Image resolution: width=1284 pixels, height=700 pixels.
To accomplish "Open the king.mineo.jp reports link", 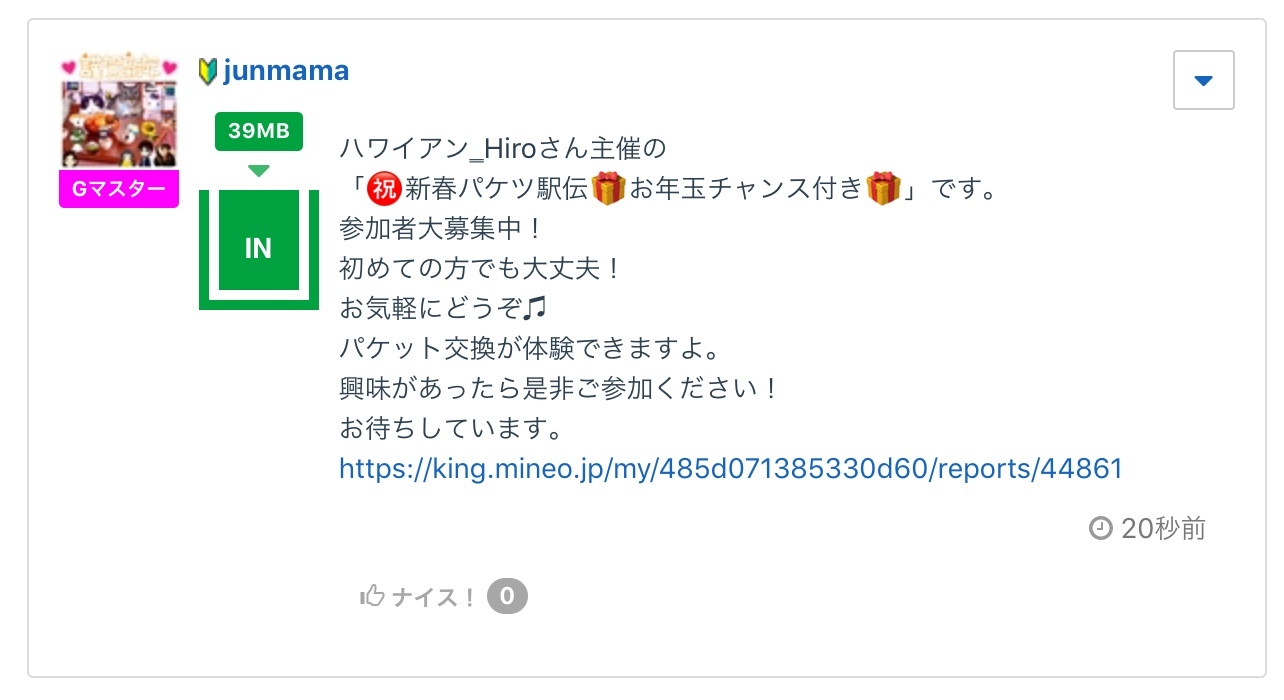I will (x=730, y=468).
